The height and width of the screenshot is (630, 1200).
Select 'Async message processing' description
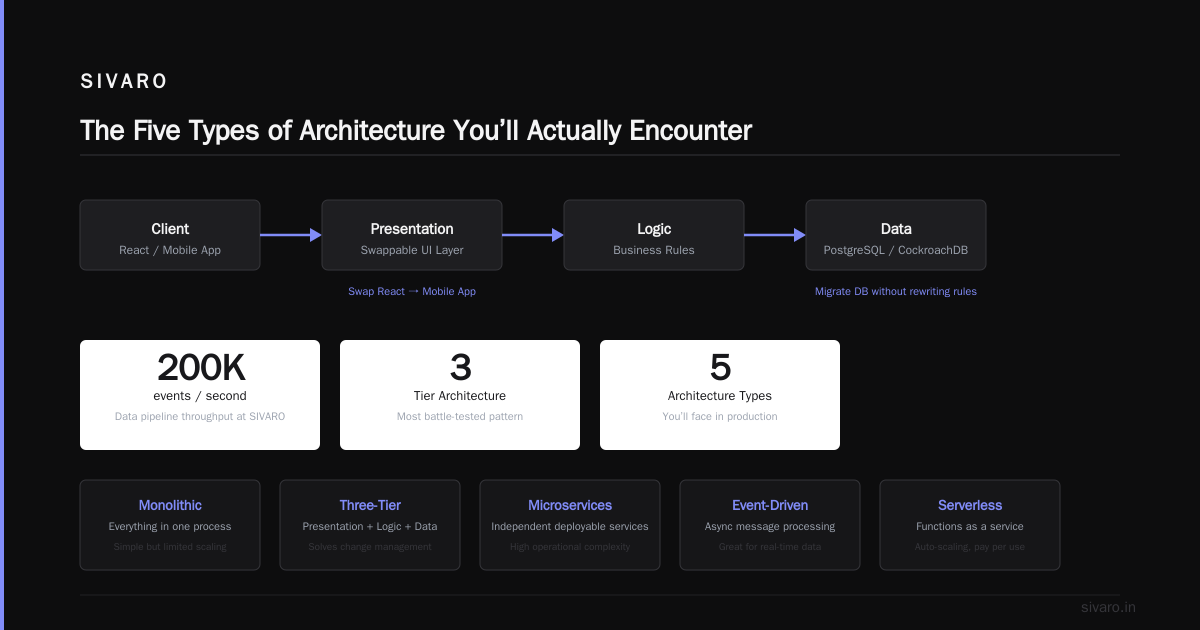(x=770, y=526)
